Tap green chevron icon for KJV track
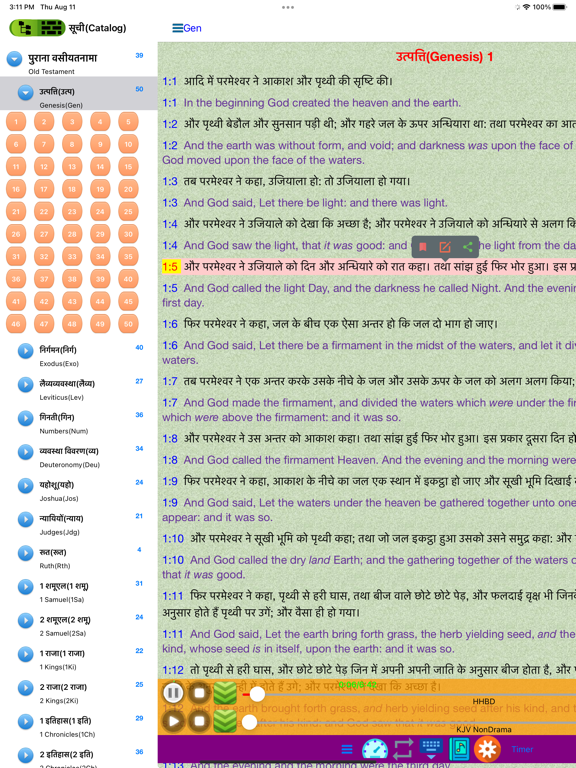Viewport: 576px width, 768px height. click(225, 721)
